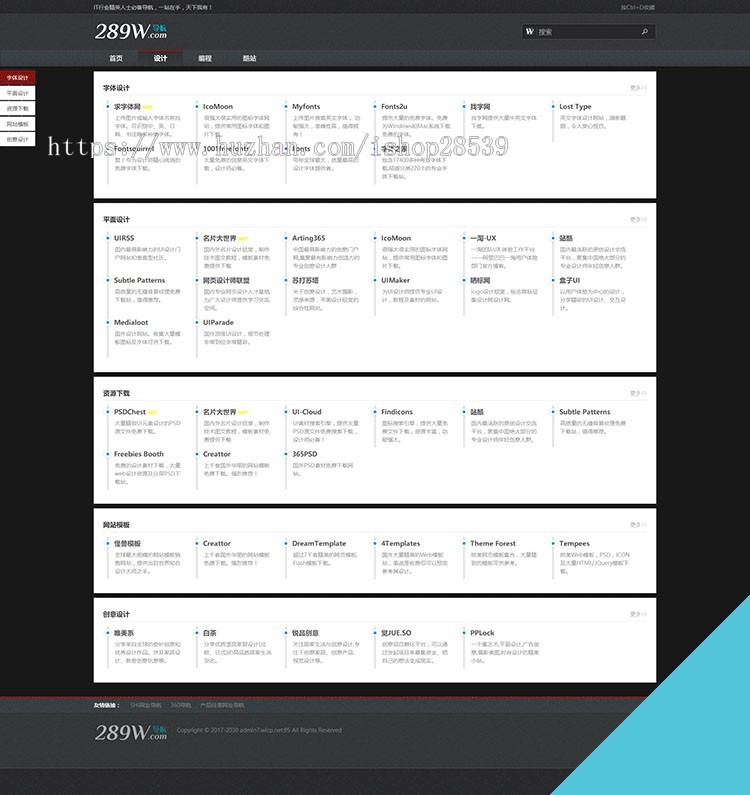Click the W engine icon in search box
The width and height of the screenshot is (750, 795).
tap(529, 31)
